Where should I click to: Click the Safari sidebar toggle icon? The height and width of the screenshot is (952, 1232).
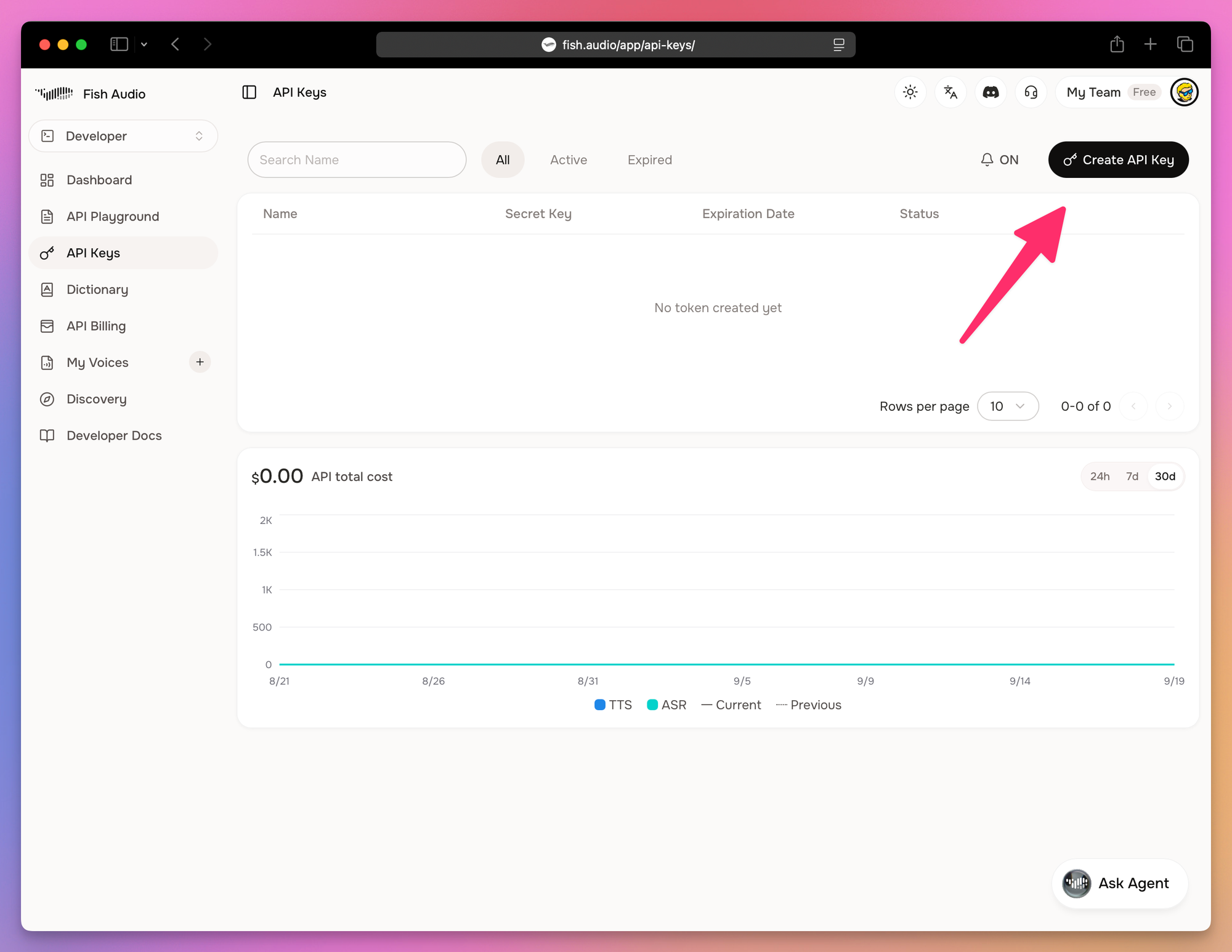coord(119,44)
